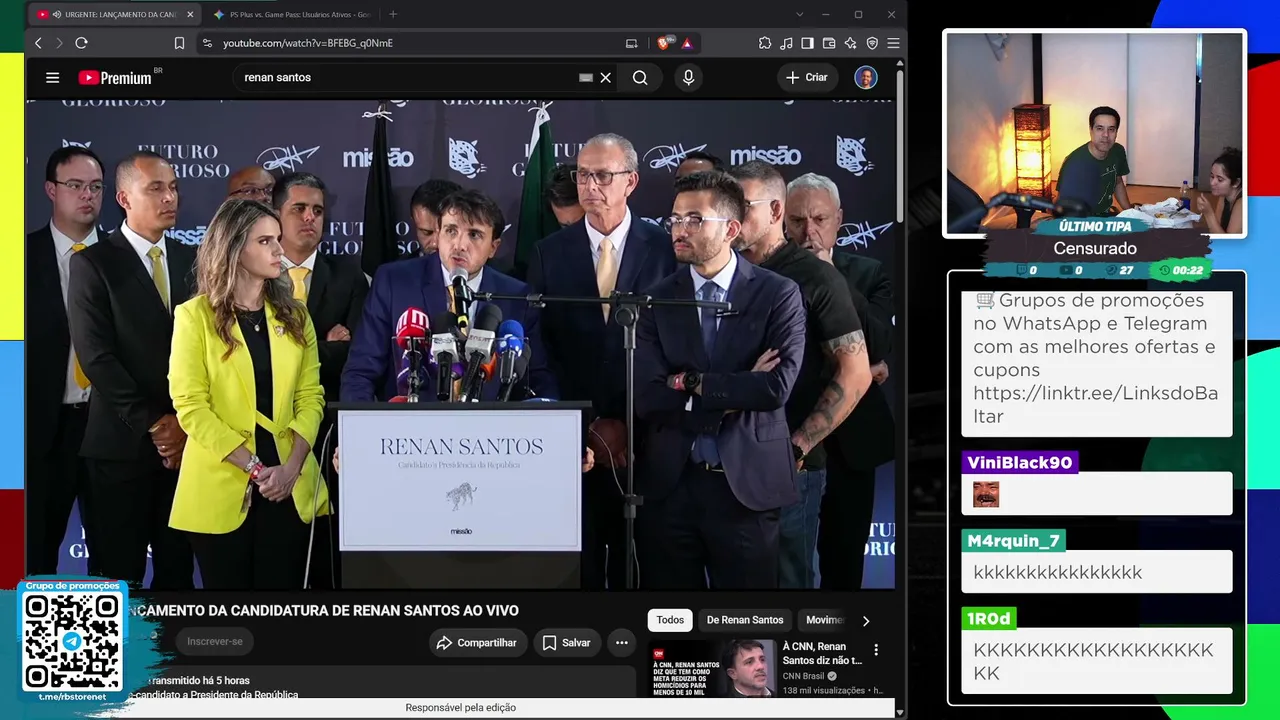Select the 'De Renan Santos' filter chip

pyautogui.click(x=745, y=620)
